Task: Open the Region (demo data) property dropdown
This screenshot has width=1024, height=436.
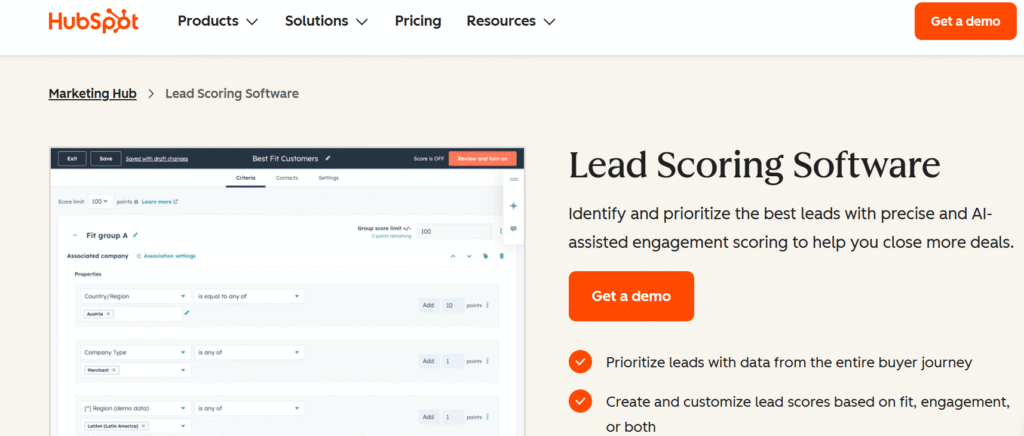Action: pos(136,409)
